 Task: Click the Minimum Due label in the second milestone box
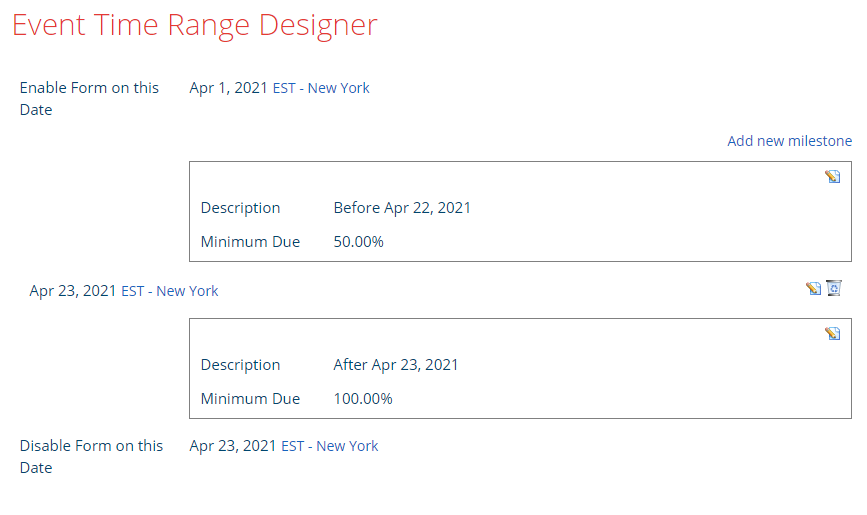pos(250,399)
